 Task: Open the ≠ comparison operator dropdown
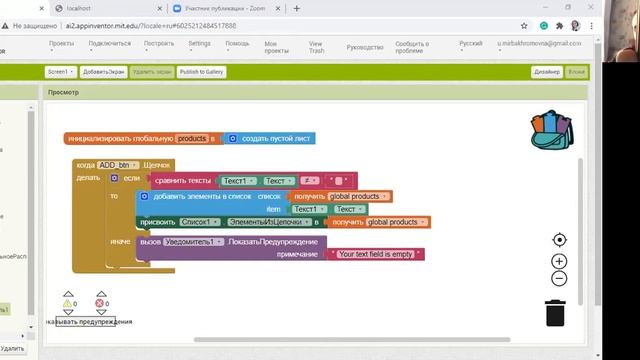tap(309, 180)
